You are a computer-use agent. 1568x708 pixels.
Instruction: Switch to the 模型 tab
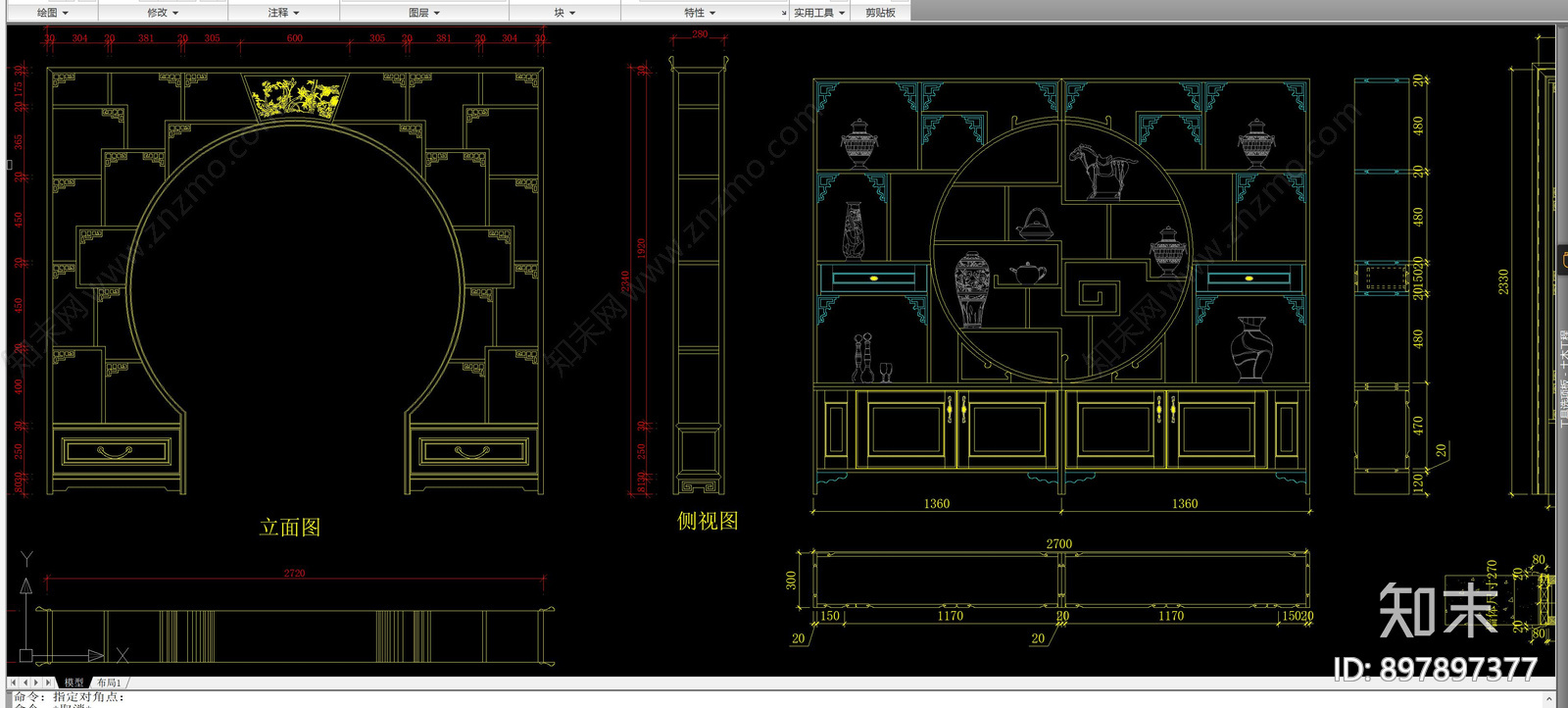coord(74,682)
